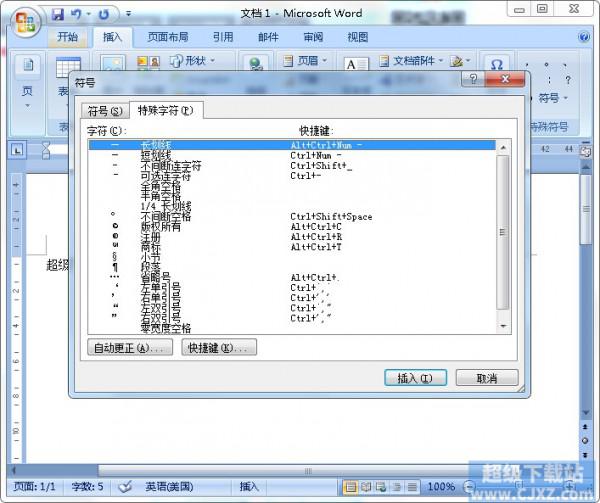Save the document from Quick Access toolbar
The width and height of the screenshot is (600, 503).
coord(58,15)
